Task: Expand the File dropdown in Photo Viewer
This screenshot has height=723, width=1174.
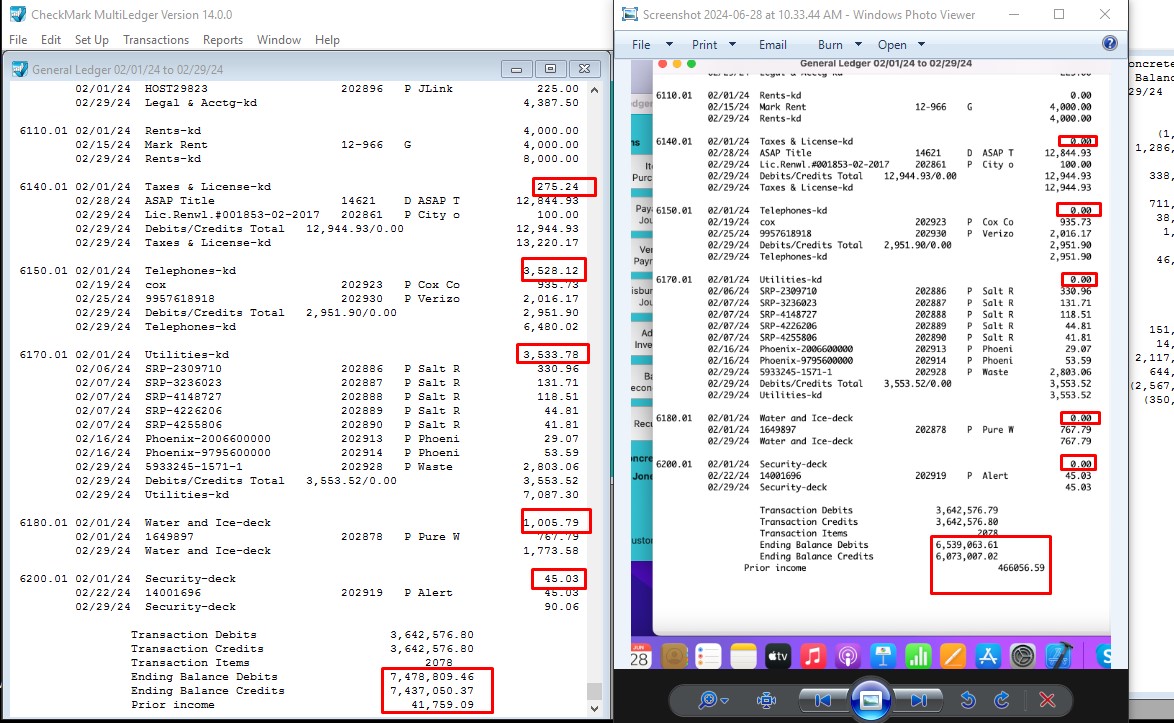Action: coord(649,45)
